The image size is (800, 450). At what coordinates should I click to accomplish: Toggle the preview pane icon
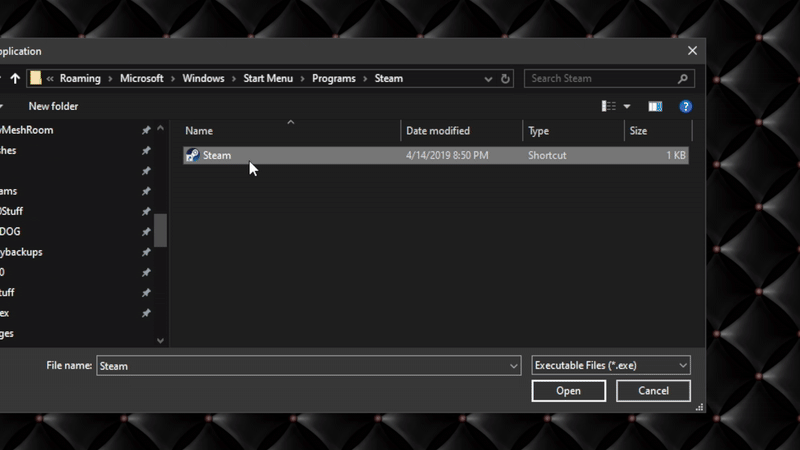(655, 106)
